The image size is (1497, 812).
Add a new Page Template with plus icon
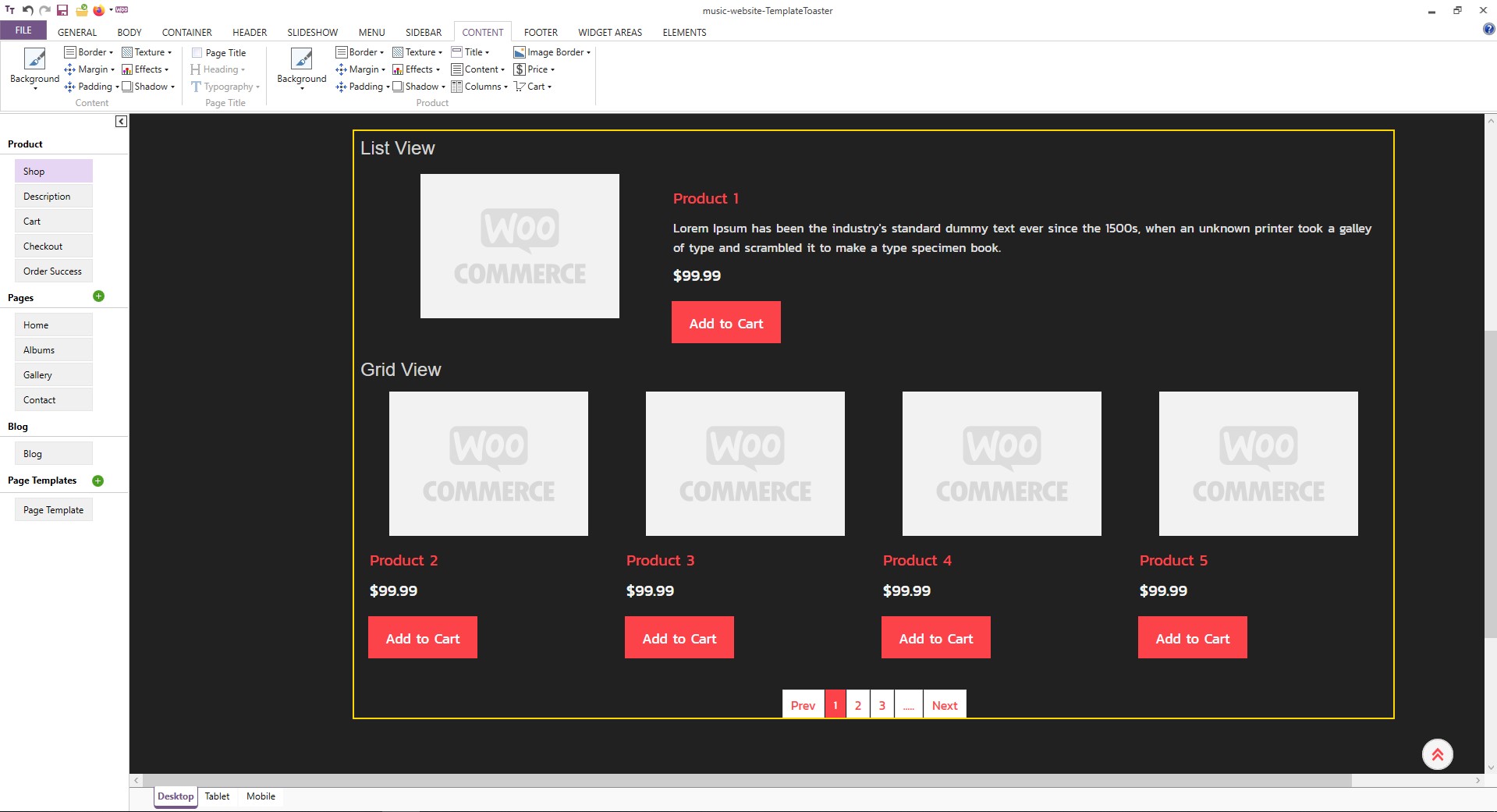[x=98, y=480]
